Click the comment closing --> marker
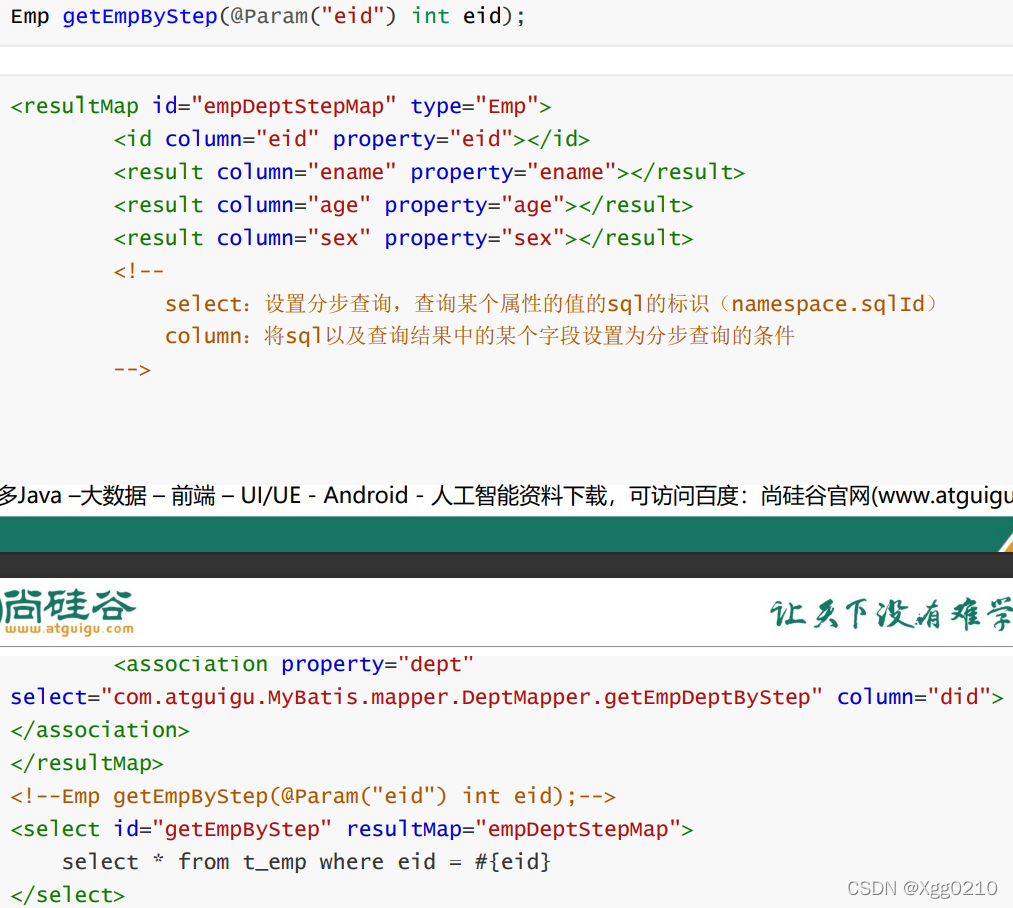The height and width of the screenshot is (908, 1013). point(132,370)
